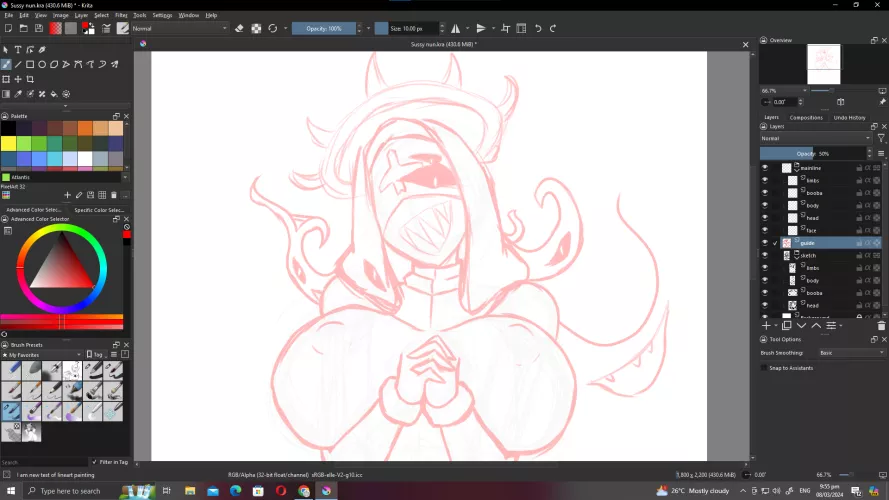Open the fill gradients chooser
Image resolution: width=889 pixels, height=500 pixels.
pos(56,28)
